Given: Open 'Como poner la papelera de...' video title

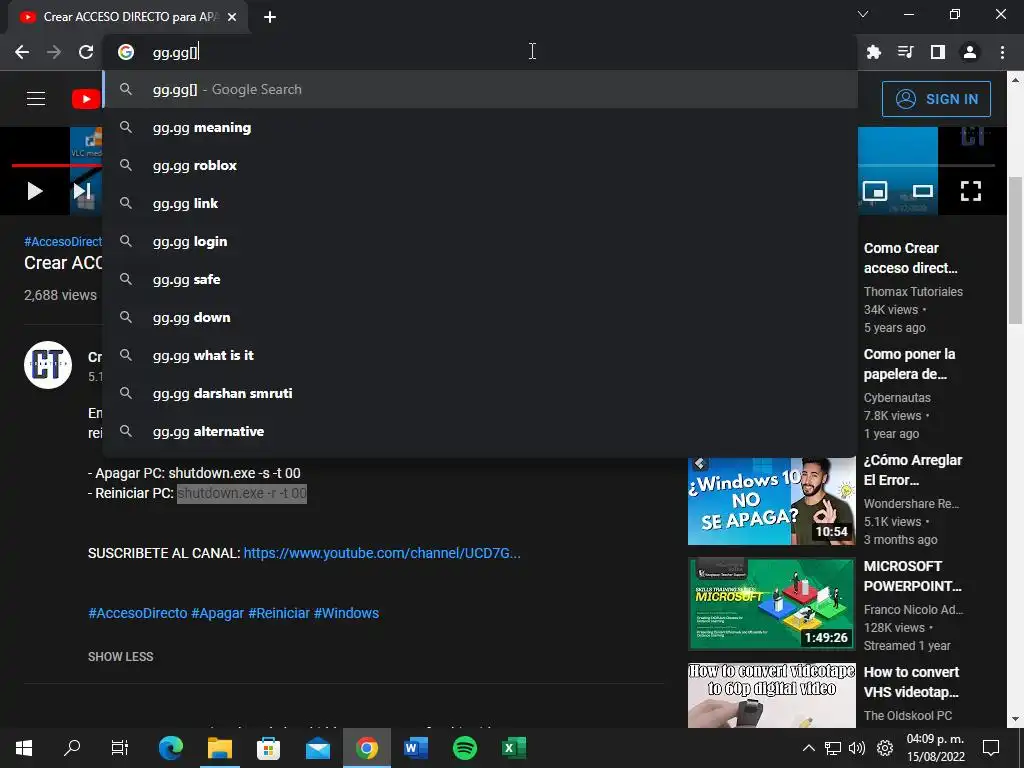Looking at the screenshot, I should [x=909, y=364].
